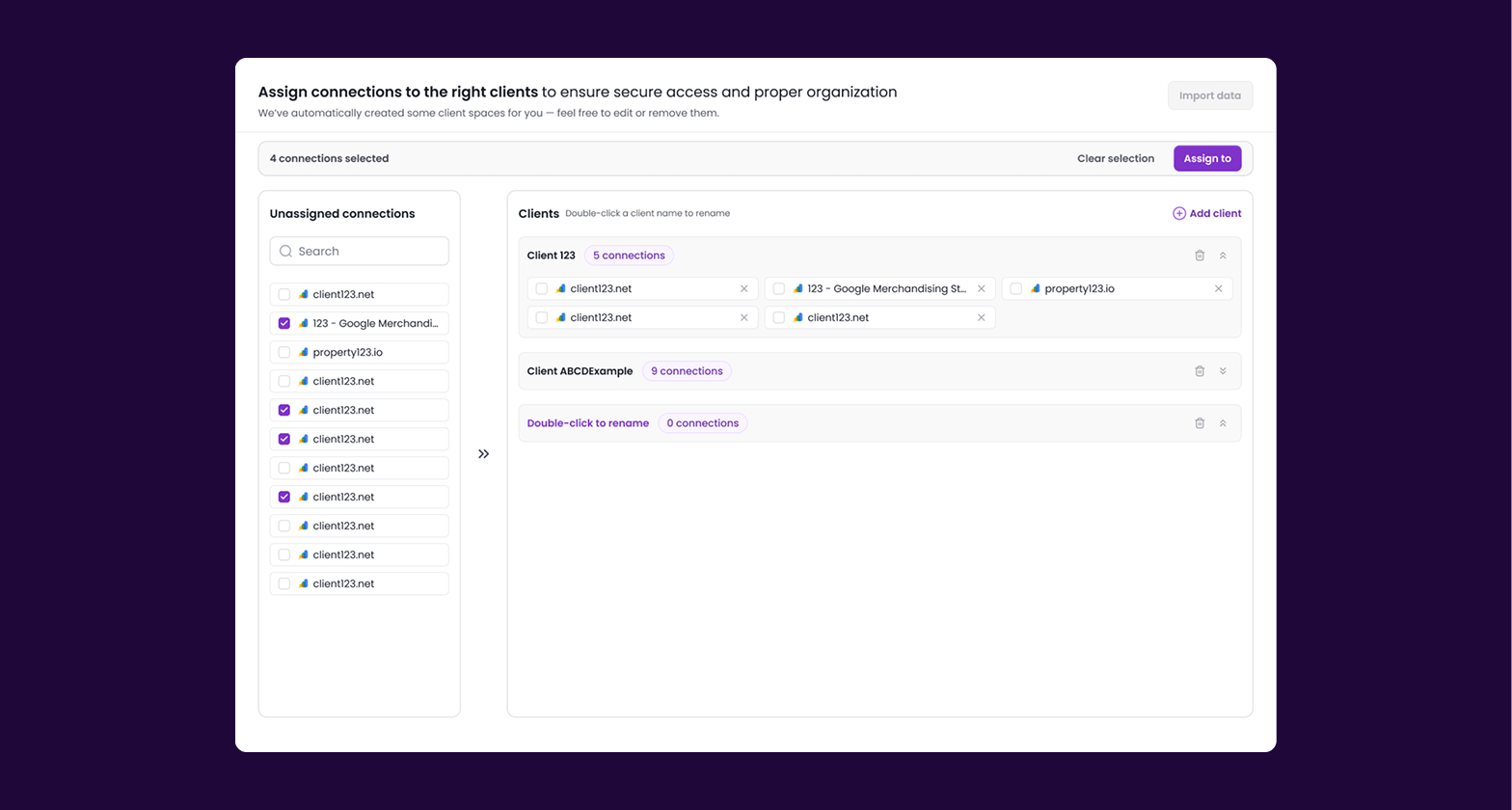
Task: Click analytics icon on property123.io chip in Client 123
Action: [x=1035, y=288]
